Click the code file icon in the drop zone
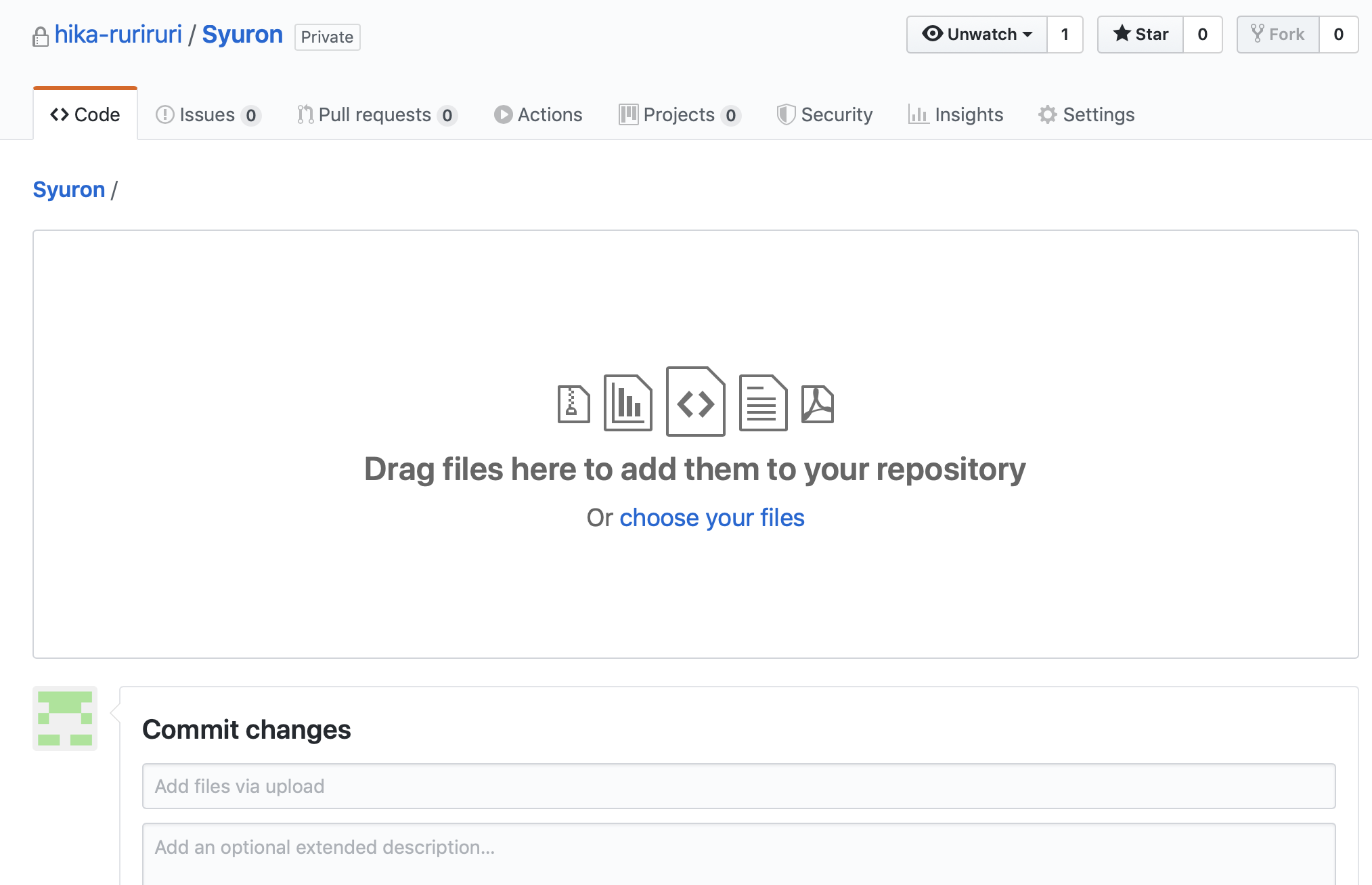This screenshot has width=1372, height=885. pyautogui.click(x=695, y=402)
